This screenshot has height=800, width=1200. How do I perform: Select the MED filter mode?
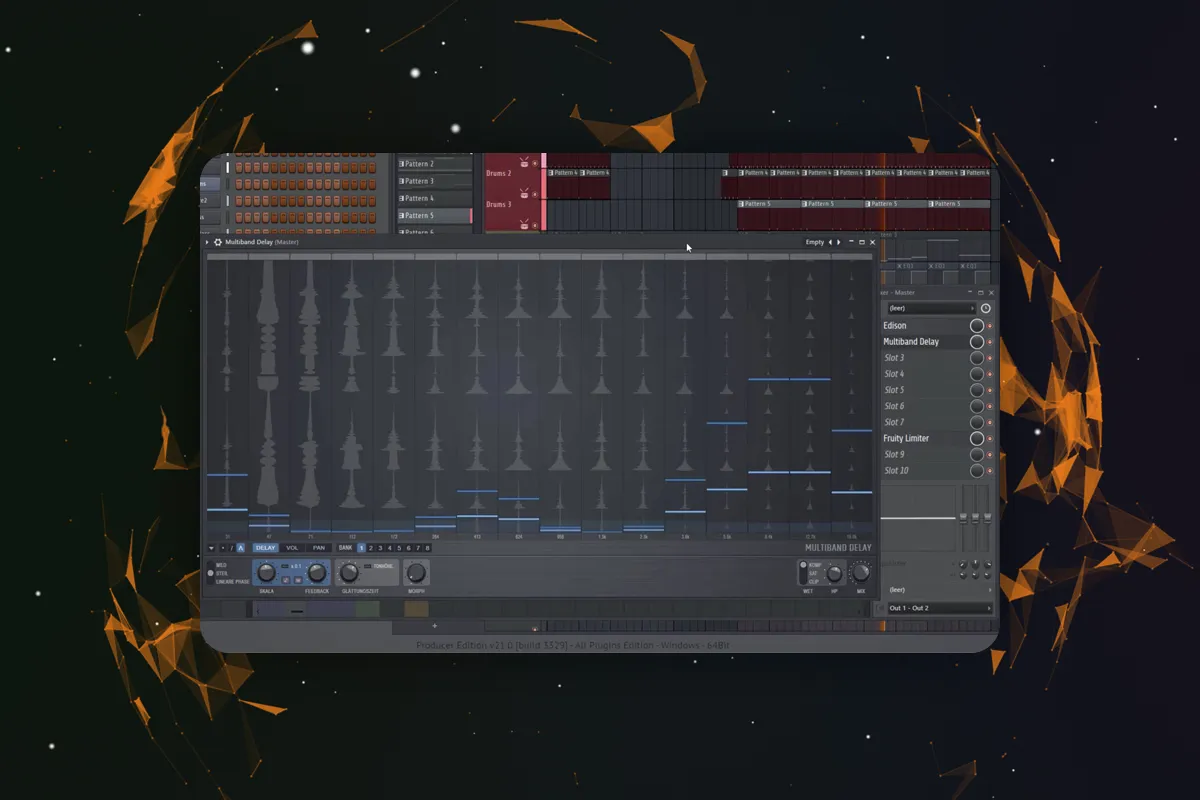221,565
